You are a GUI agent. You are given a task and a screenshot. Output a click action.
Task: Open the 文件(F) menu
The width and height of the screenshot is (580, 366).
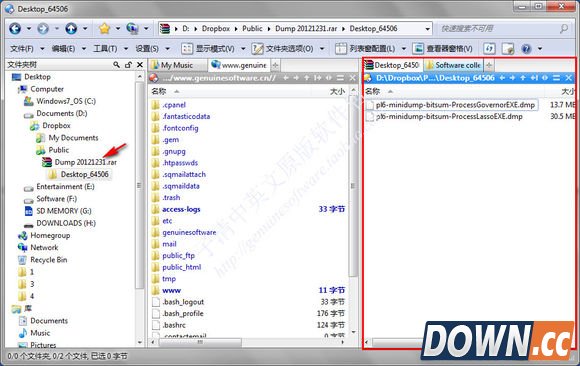point(22,48)
